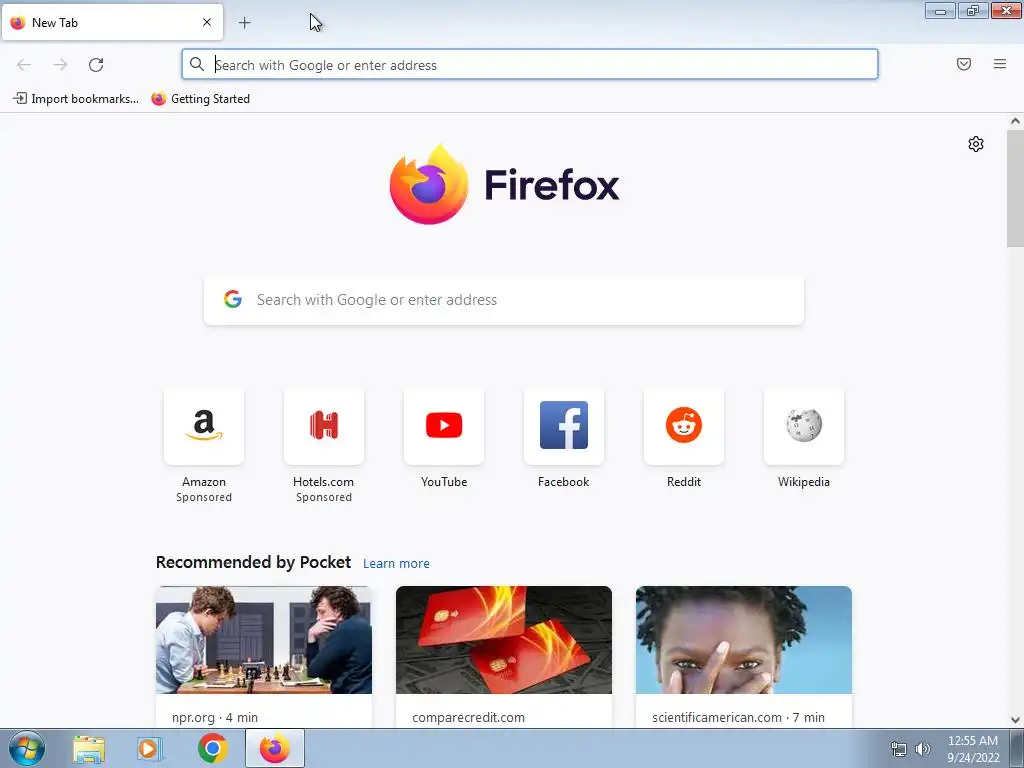Viewport: 1024px width, 768px height.
Task: Launch Windows Media Player from taskbar
Action: (150, 749)
